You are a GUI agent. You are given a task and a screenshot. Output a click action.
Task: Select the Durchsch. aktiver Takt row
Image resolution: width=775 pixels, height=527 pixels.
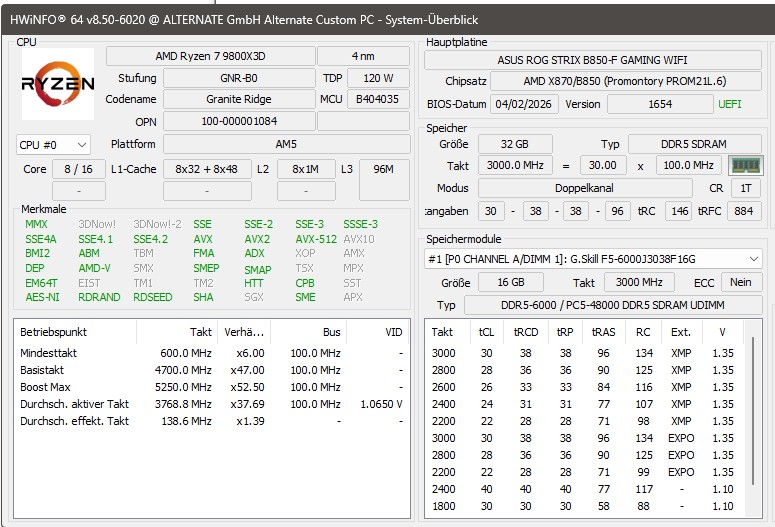(212, 404)
